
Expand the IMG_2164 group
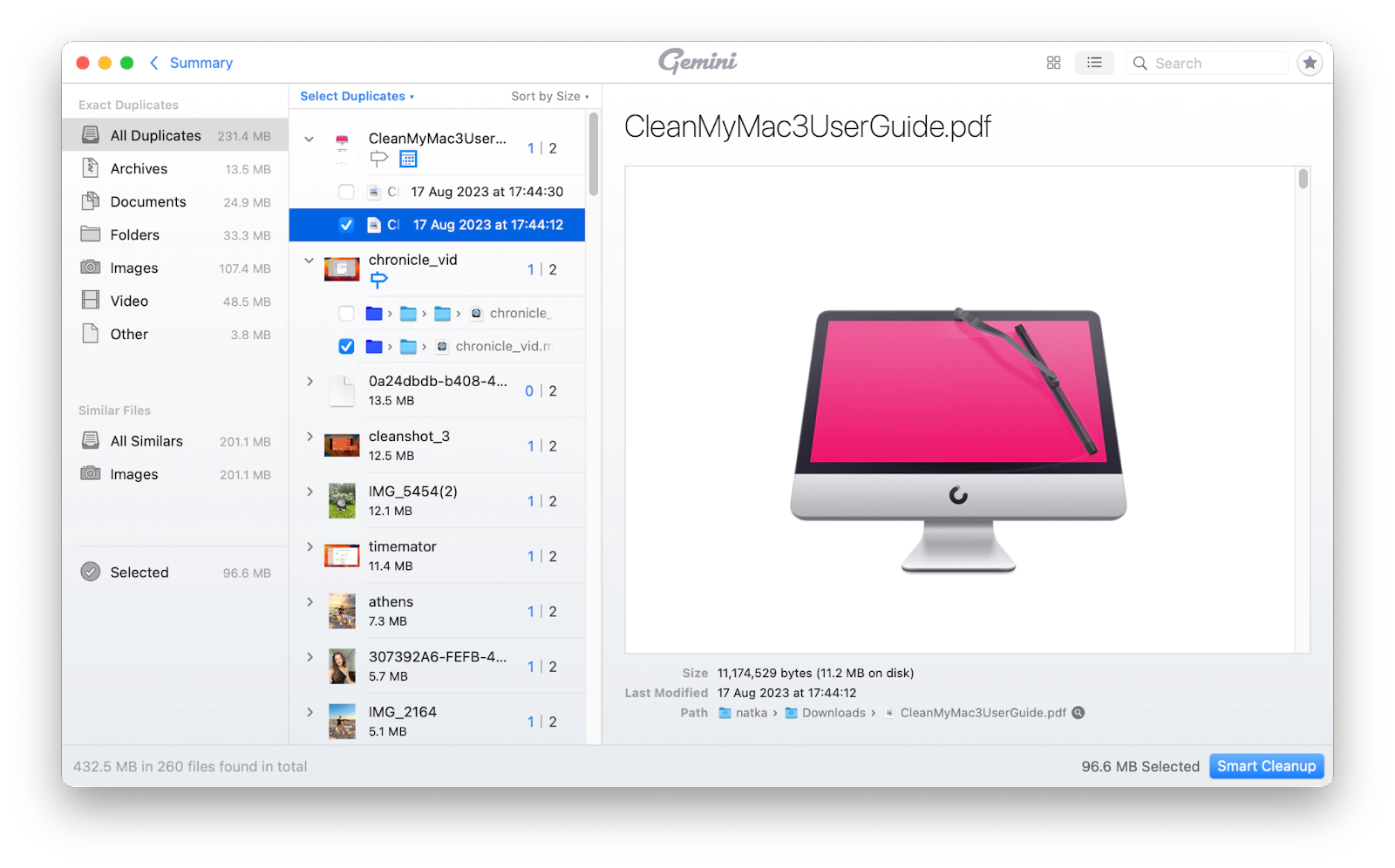click(x=310, y=712)
